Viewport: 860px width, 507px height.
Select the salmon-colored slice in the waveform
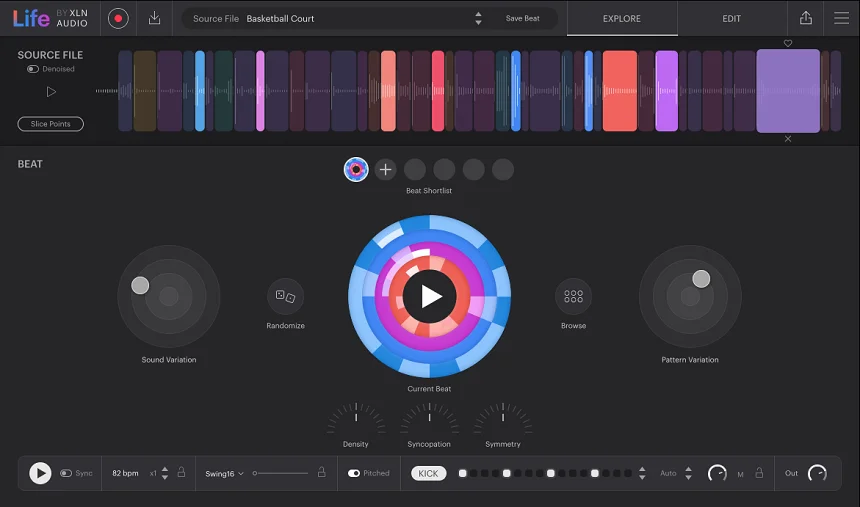coord(388,91)
